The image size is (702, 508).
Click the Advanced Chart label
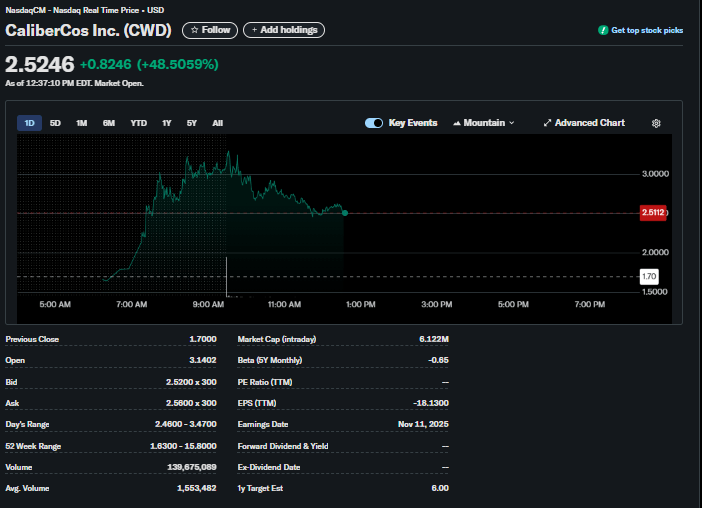590,123
